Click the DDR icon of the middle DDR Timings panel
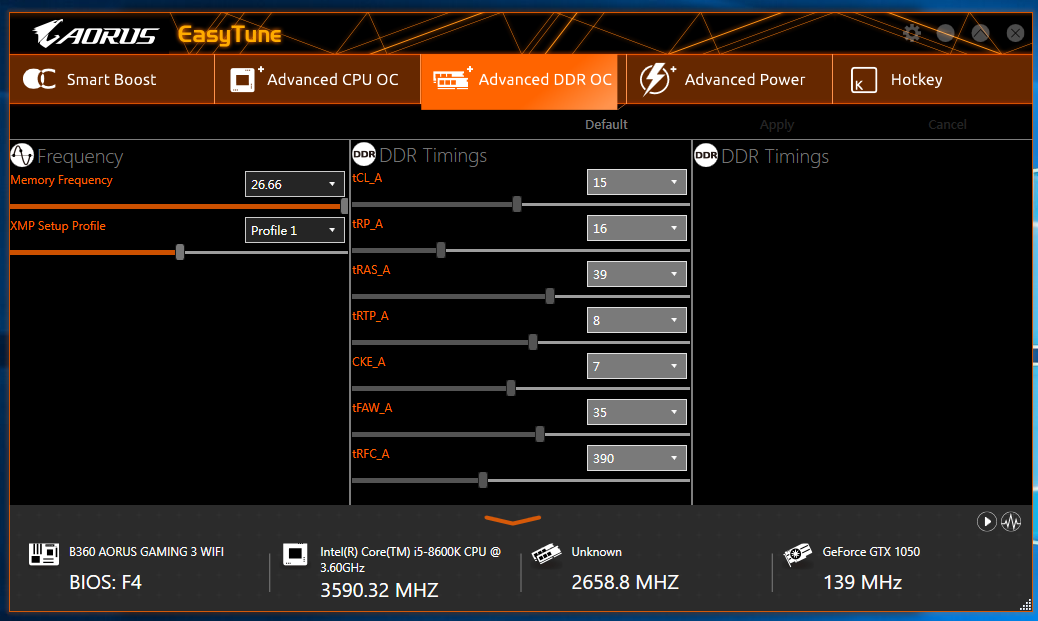1038x621 pixels. (364, 155)
